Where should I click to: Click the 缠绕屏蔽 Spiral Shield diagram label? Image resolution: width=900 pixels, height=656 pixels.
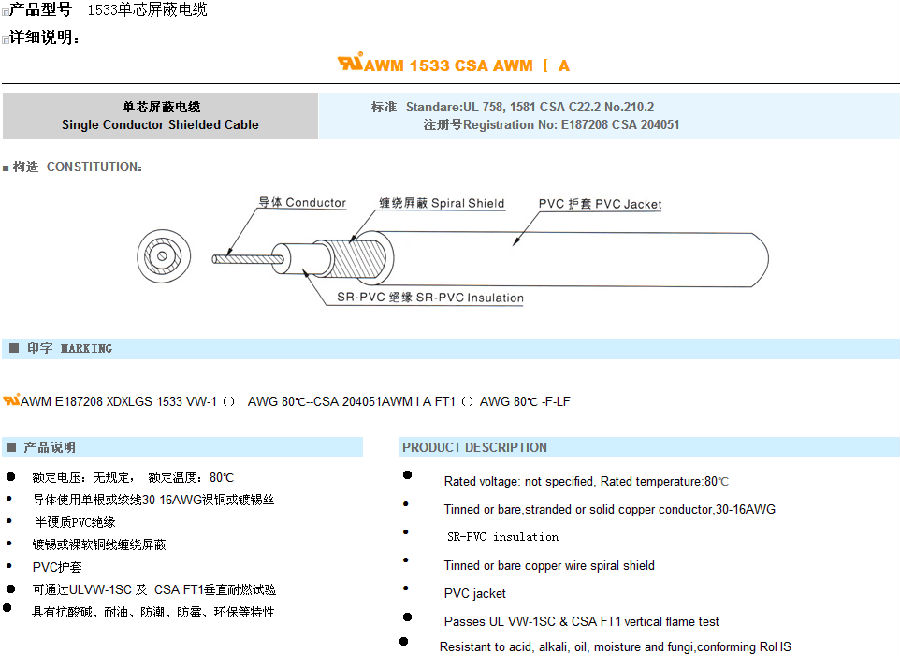441,203
